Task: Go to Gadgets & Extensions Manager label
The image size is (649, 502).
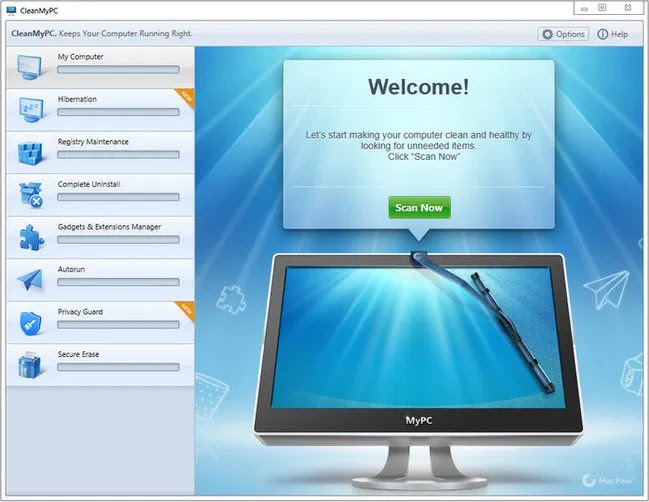Action: [109, 227]
